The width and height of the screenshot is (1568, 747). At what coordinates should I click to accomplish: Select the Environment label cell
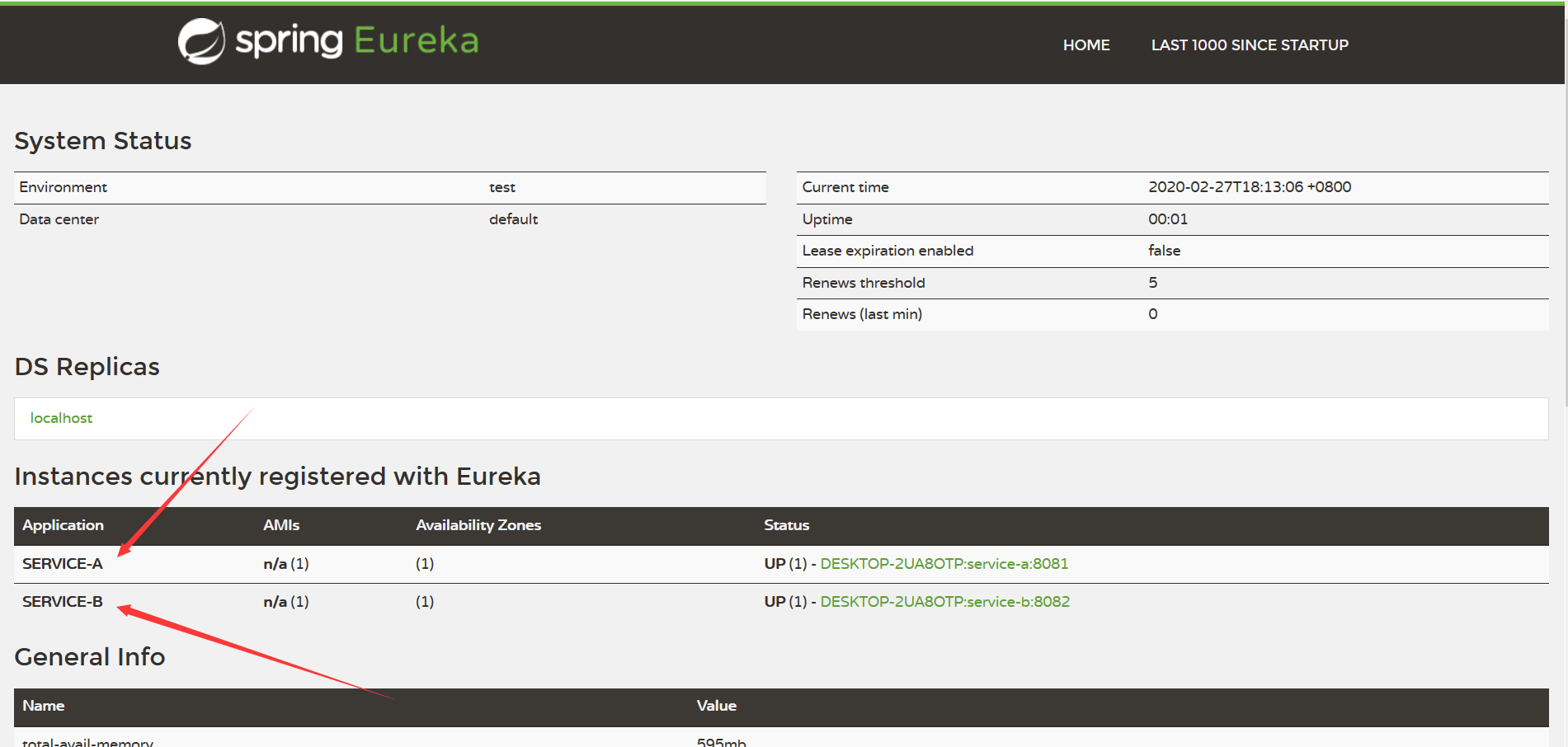click(x=64, y=187)
